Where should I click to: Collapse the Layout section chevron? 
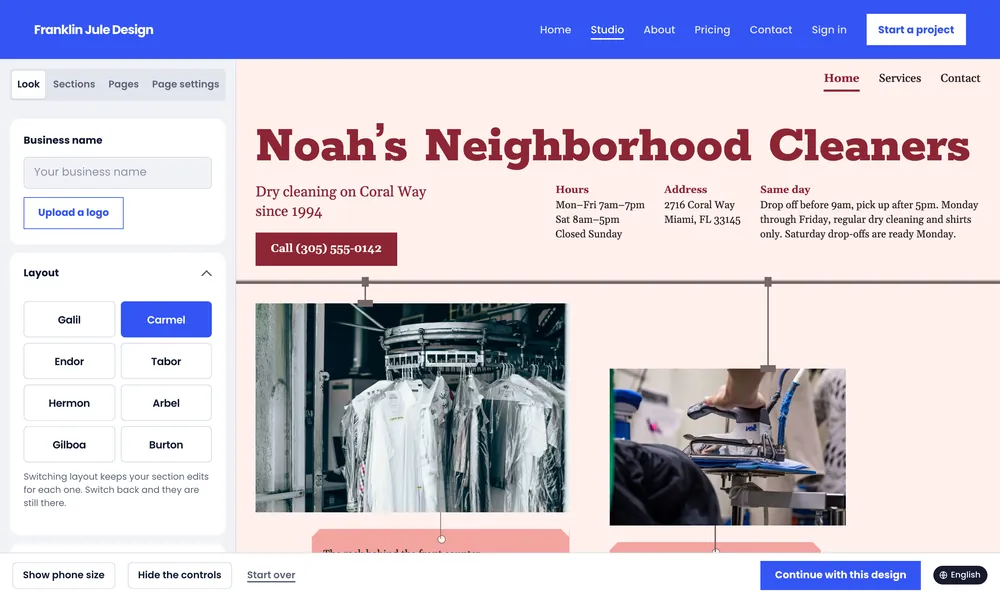click(206, 273)
